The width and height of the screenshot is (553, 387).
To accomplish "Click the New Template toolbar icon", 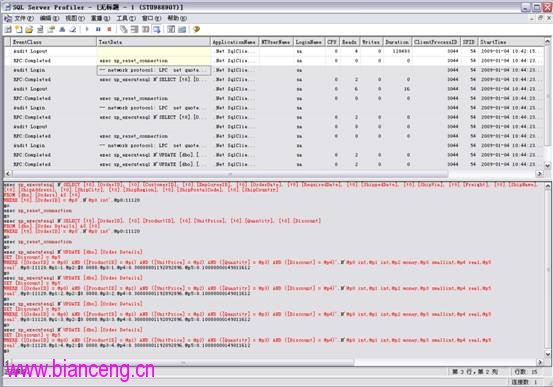I will (x=18, y=30).
